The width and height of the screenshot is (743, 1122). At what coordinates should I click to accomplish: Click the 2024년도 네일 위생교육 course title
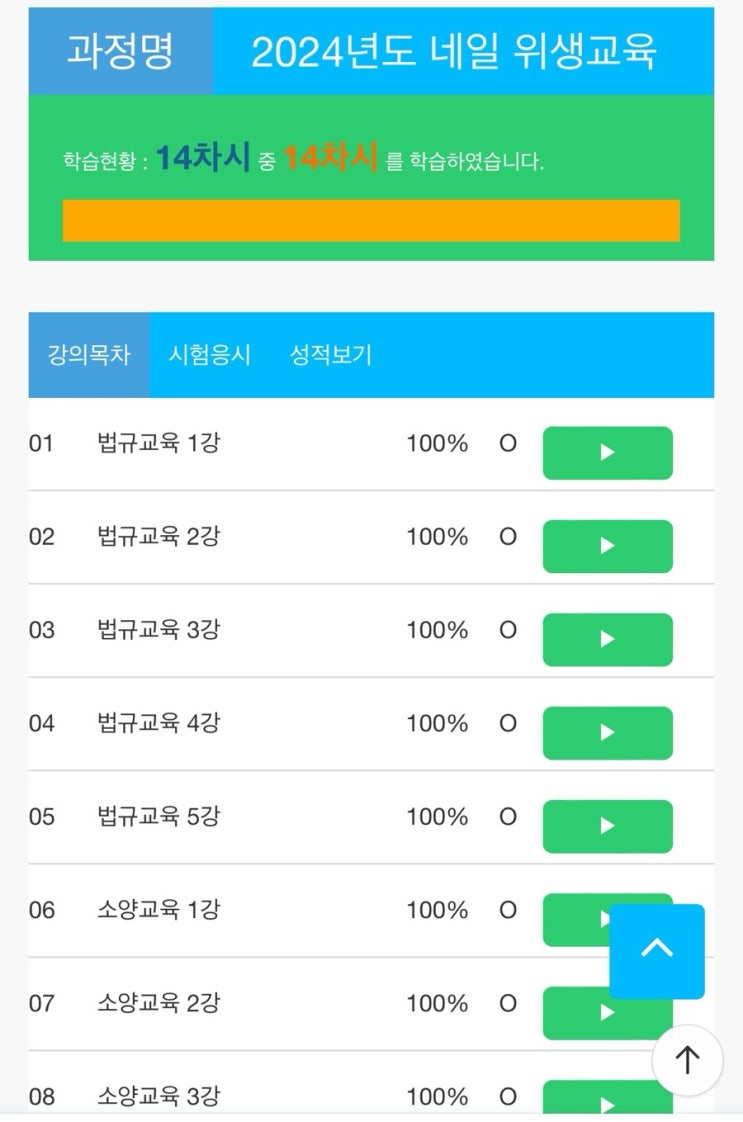[453, 52]
